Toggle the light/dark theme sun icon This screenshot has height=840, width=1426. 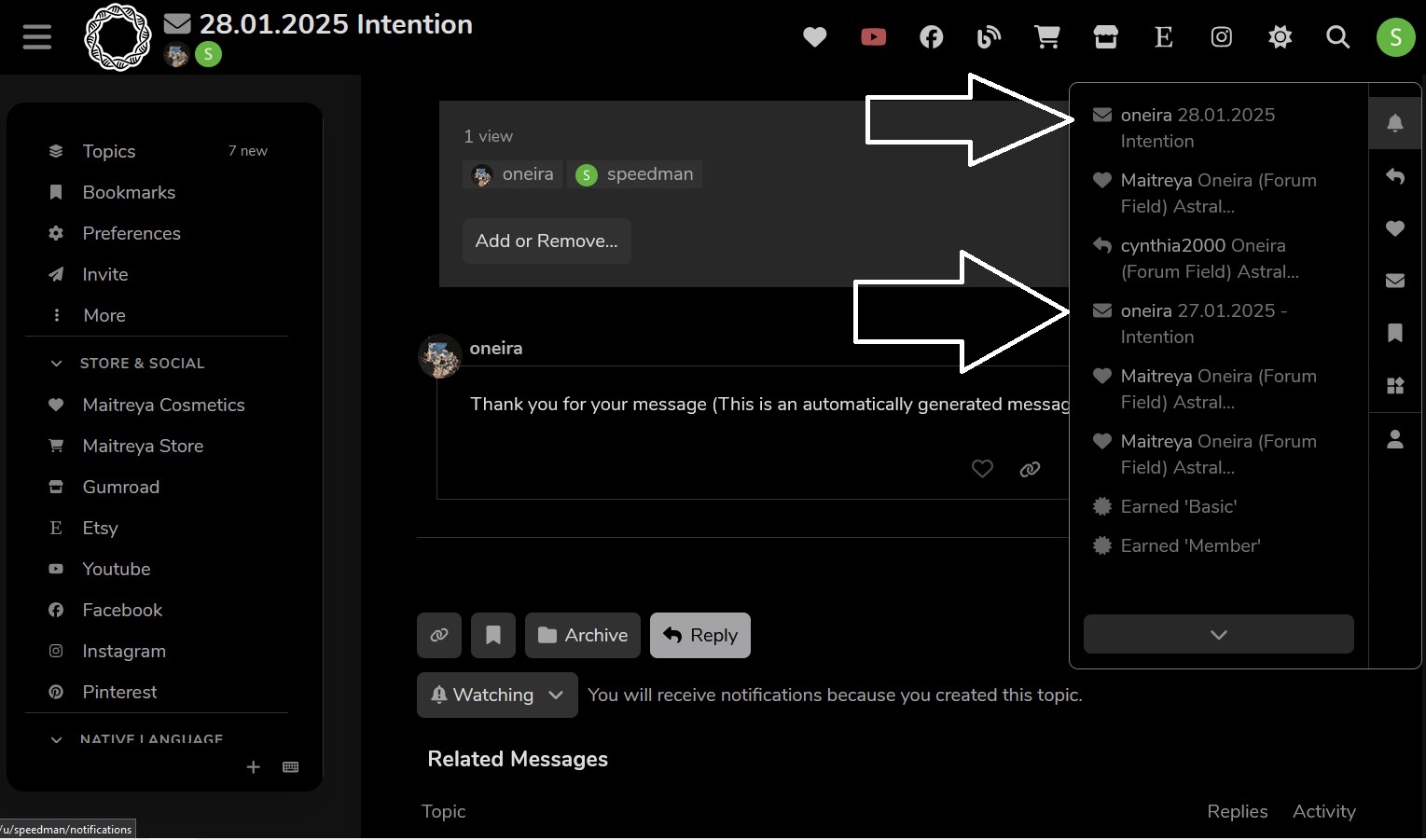[1280, 37]
